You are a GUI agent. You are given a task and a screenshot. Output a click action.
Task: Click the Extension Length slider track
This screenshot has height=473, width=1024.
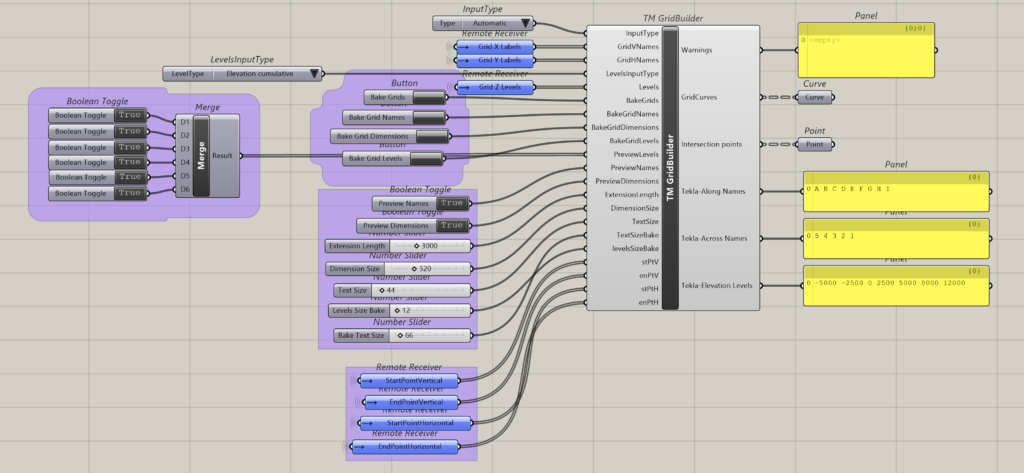pyautogui.click(x=430, y=245)
